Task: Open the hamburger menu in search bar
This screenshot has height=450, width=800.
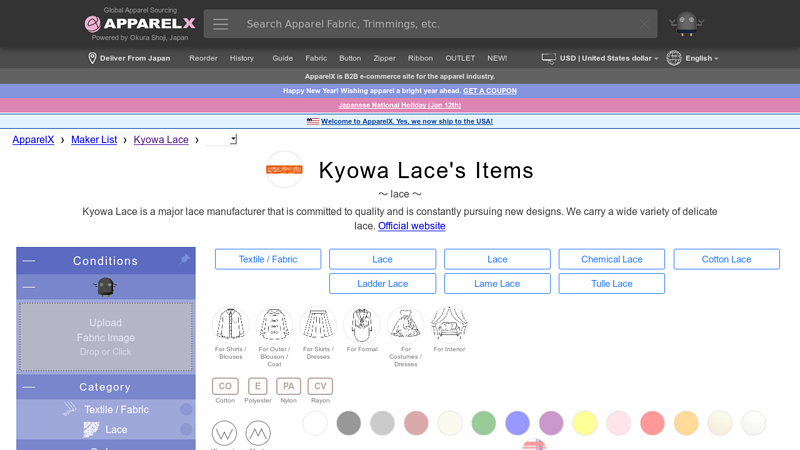Action: click(220, 24)
